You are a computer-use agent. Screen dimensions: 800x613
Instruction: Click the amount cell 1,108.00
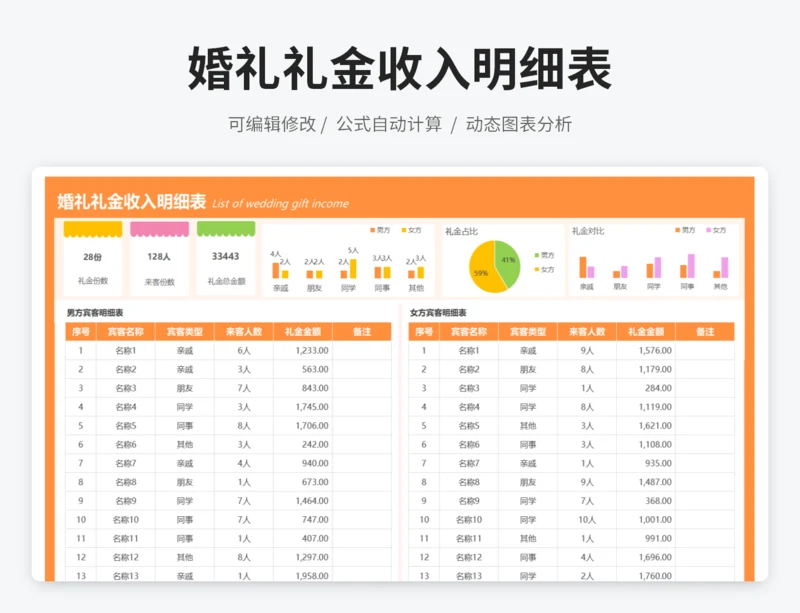coord(646,445)
